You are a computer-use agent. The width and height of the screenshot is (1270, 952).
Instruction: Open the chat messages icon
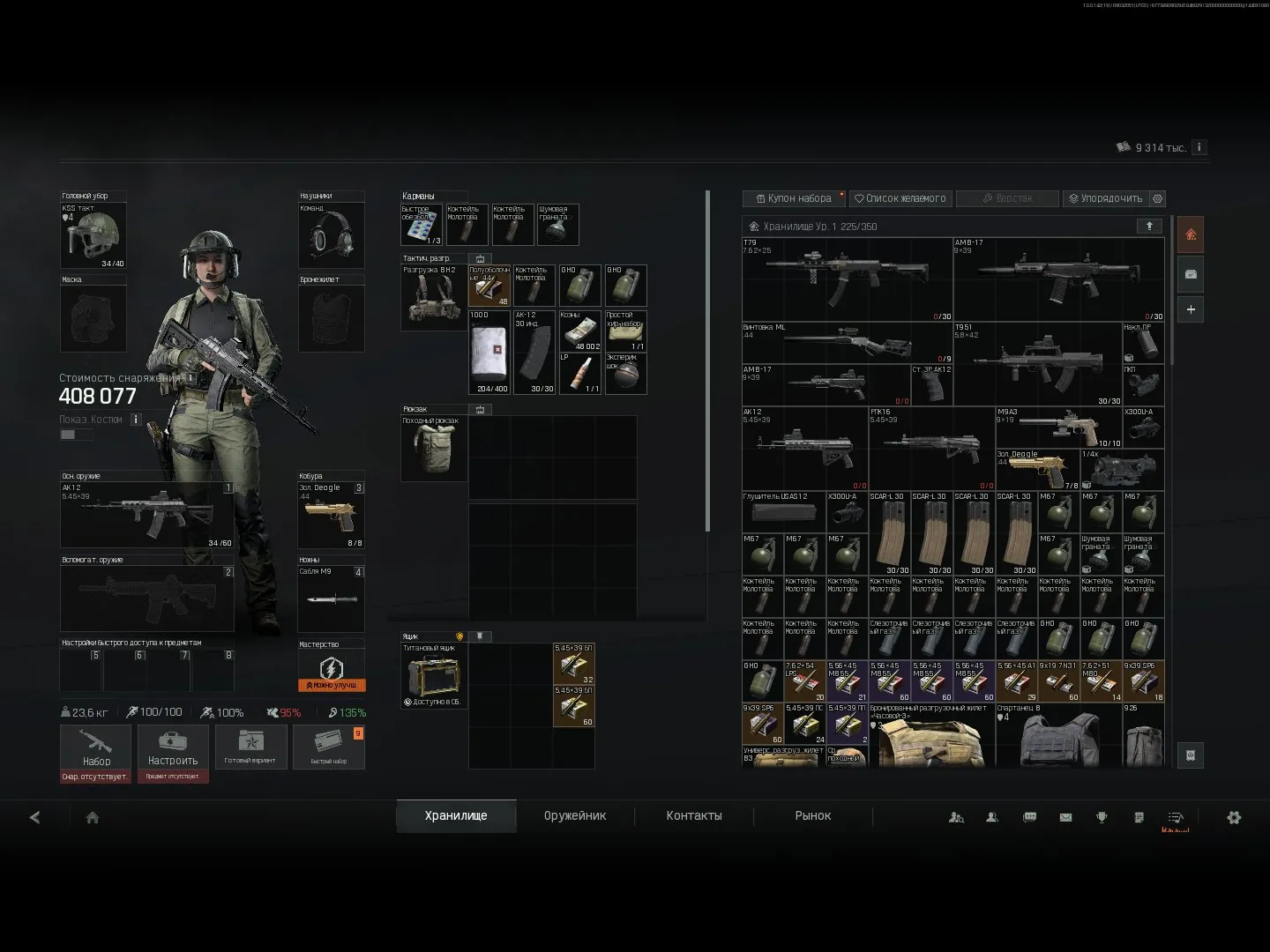pyautogui.click(x=1029, y=817)
